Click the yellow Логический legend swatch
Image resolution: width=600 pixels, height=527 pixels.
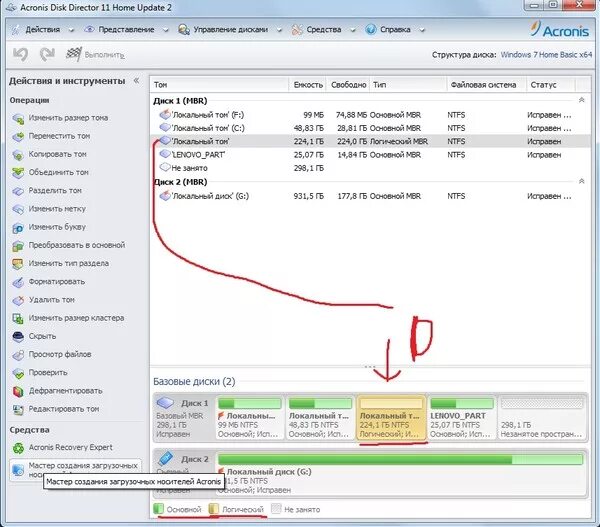click(214, 509)
